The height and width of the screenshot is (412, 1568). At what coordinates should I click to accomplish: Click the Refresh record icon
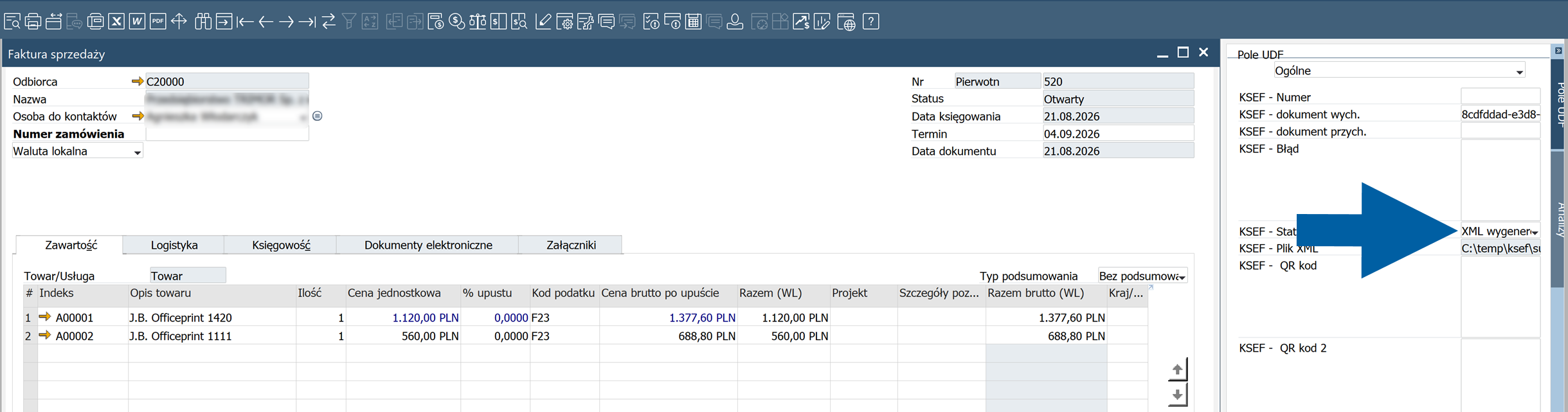coord(329,22)
